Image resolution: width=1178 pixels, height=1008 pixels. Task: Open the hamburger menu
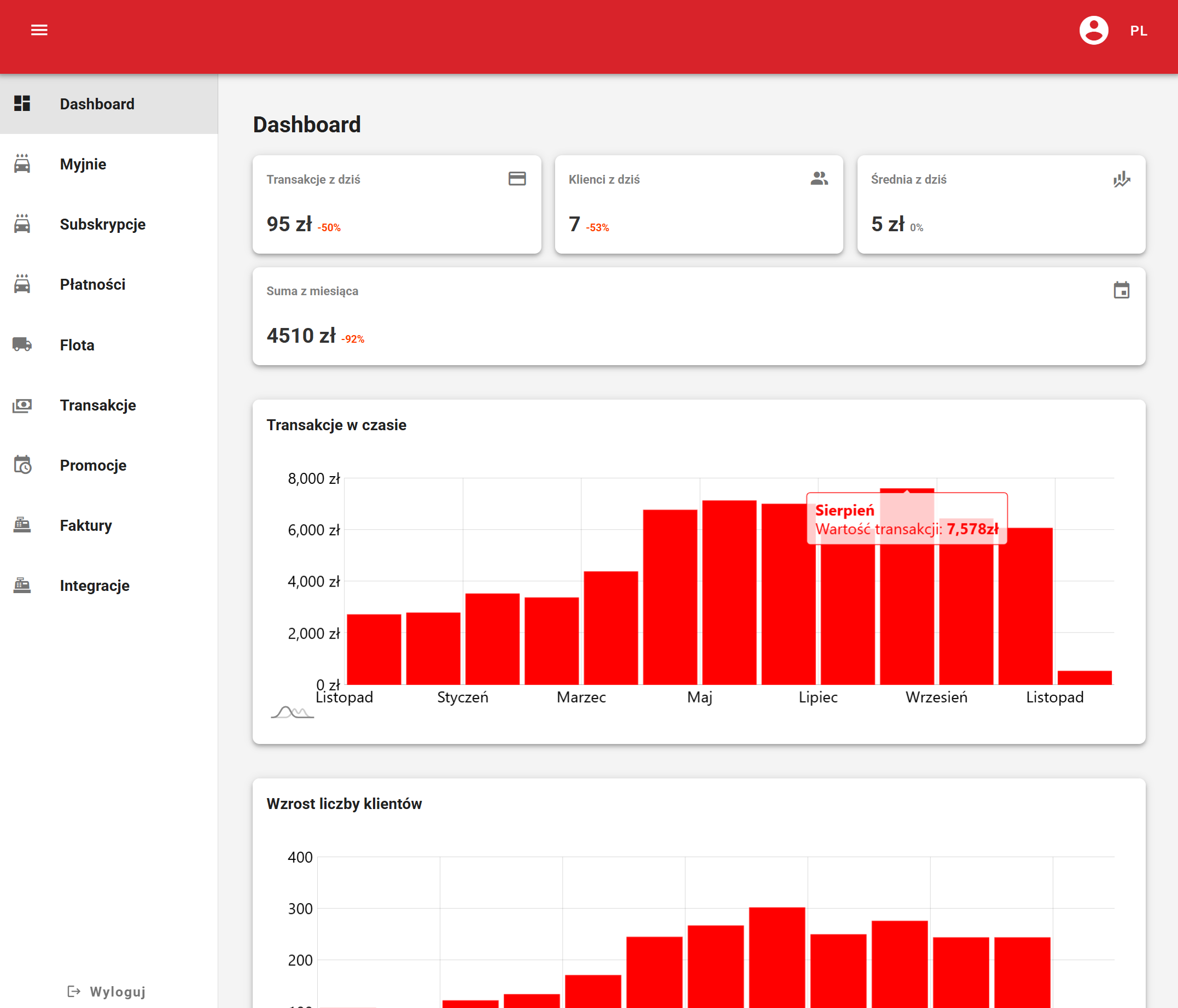click(x=39, y=30)
